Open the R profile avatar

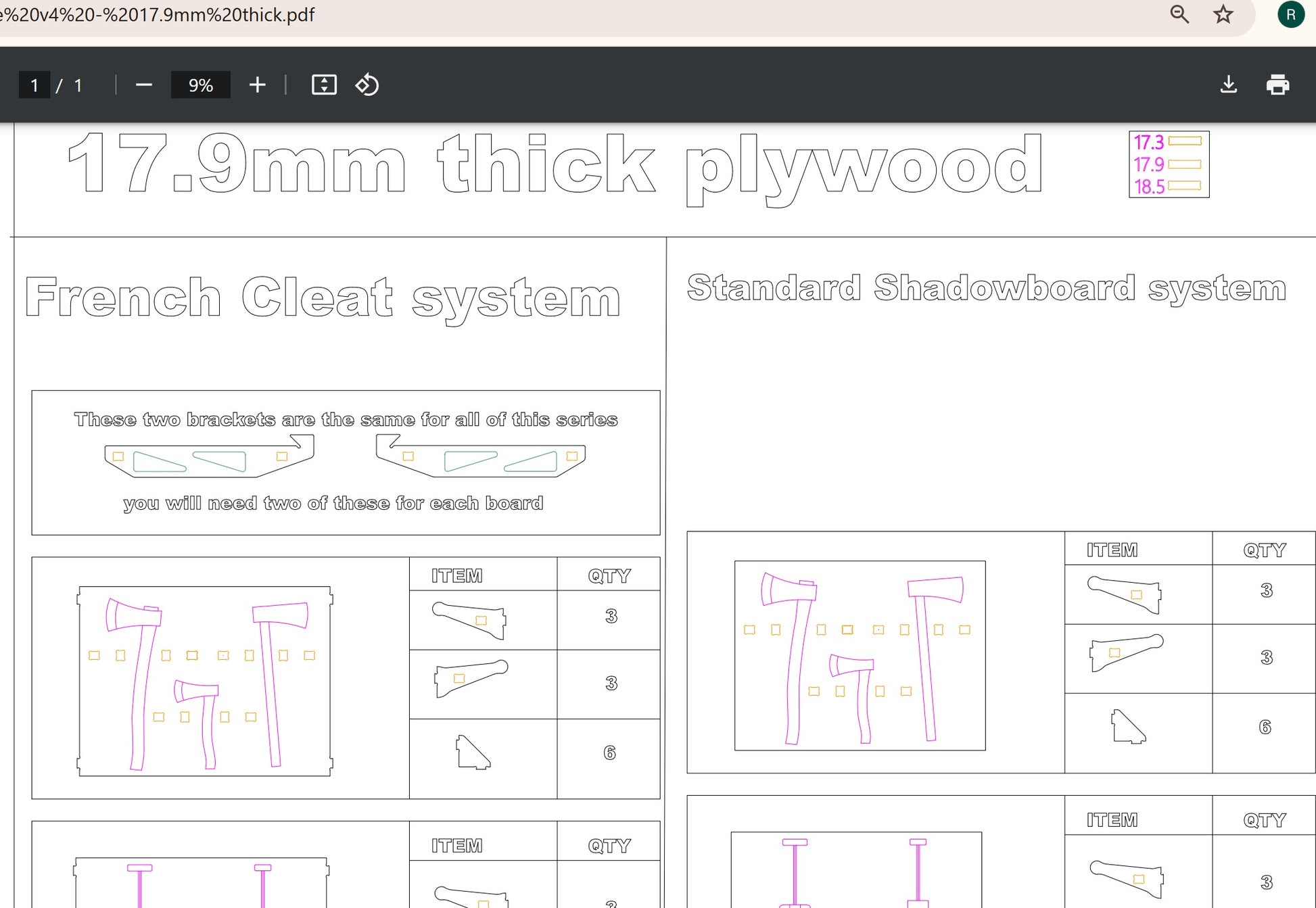click(x=1290, y=14)
